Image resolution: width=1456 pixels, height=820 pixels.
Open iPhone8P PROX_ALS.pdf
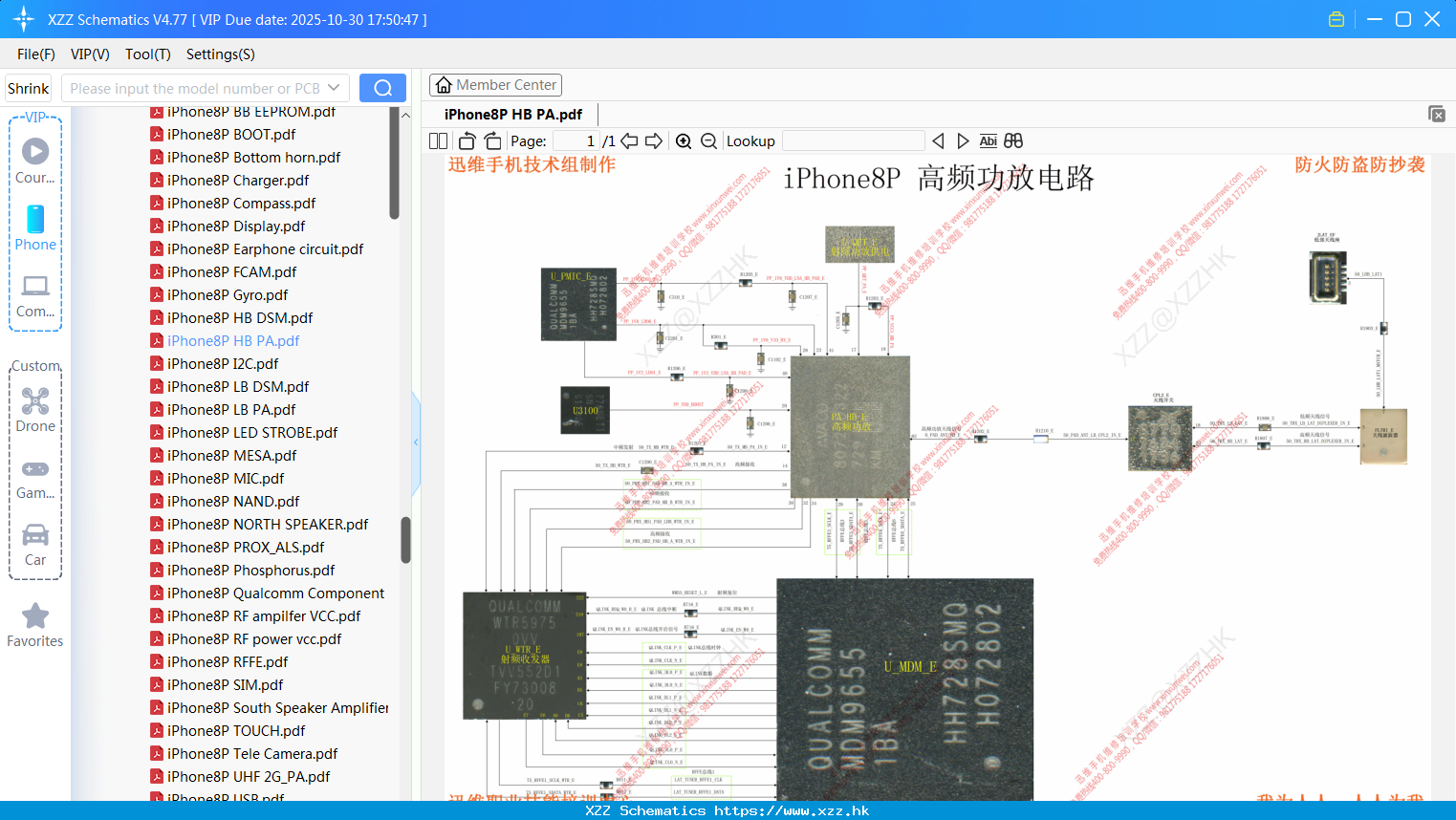point(246,547)
